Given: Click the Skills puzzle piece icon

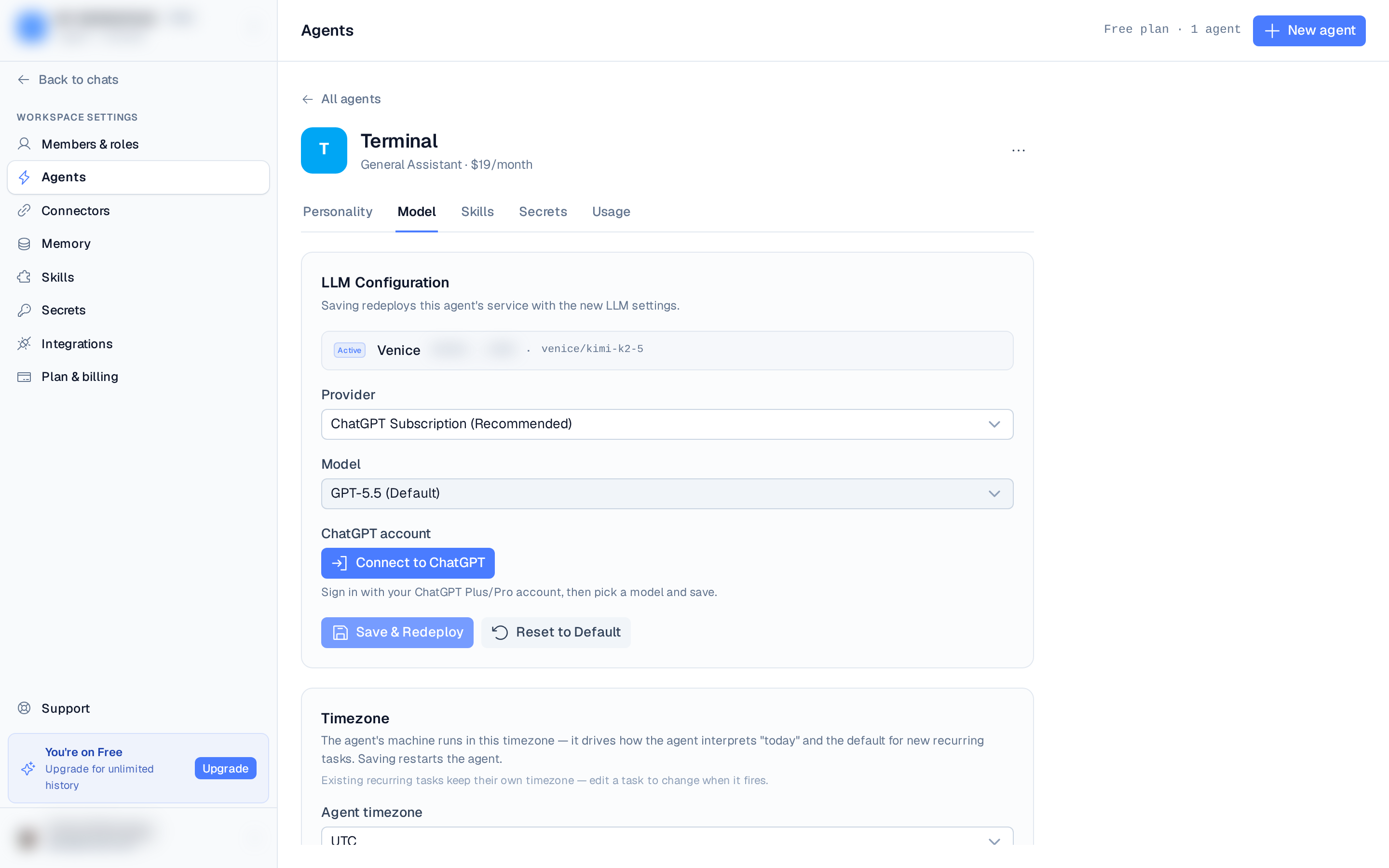Looking at the screenshot, I should click(24, 277).
